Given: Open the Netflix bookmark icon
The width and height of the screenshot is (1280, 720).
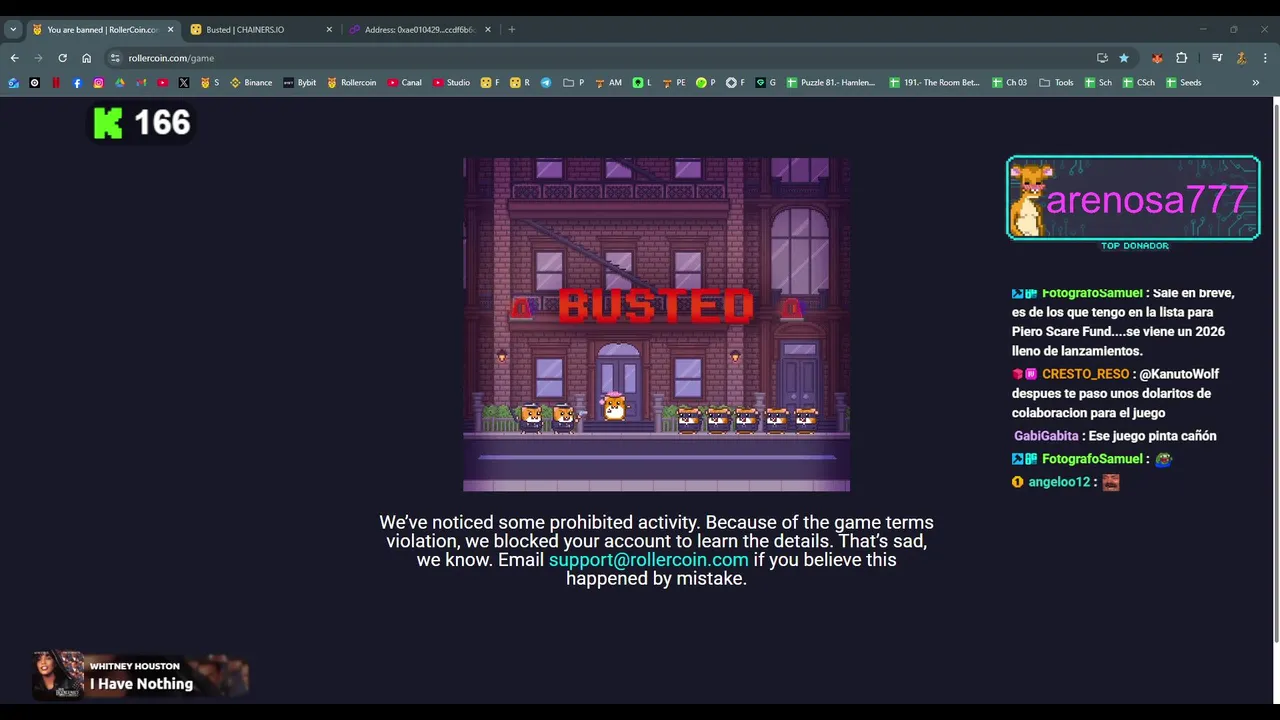Looking at the screenshot, I should 56,83.
